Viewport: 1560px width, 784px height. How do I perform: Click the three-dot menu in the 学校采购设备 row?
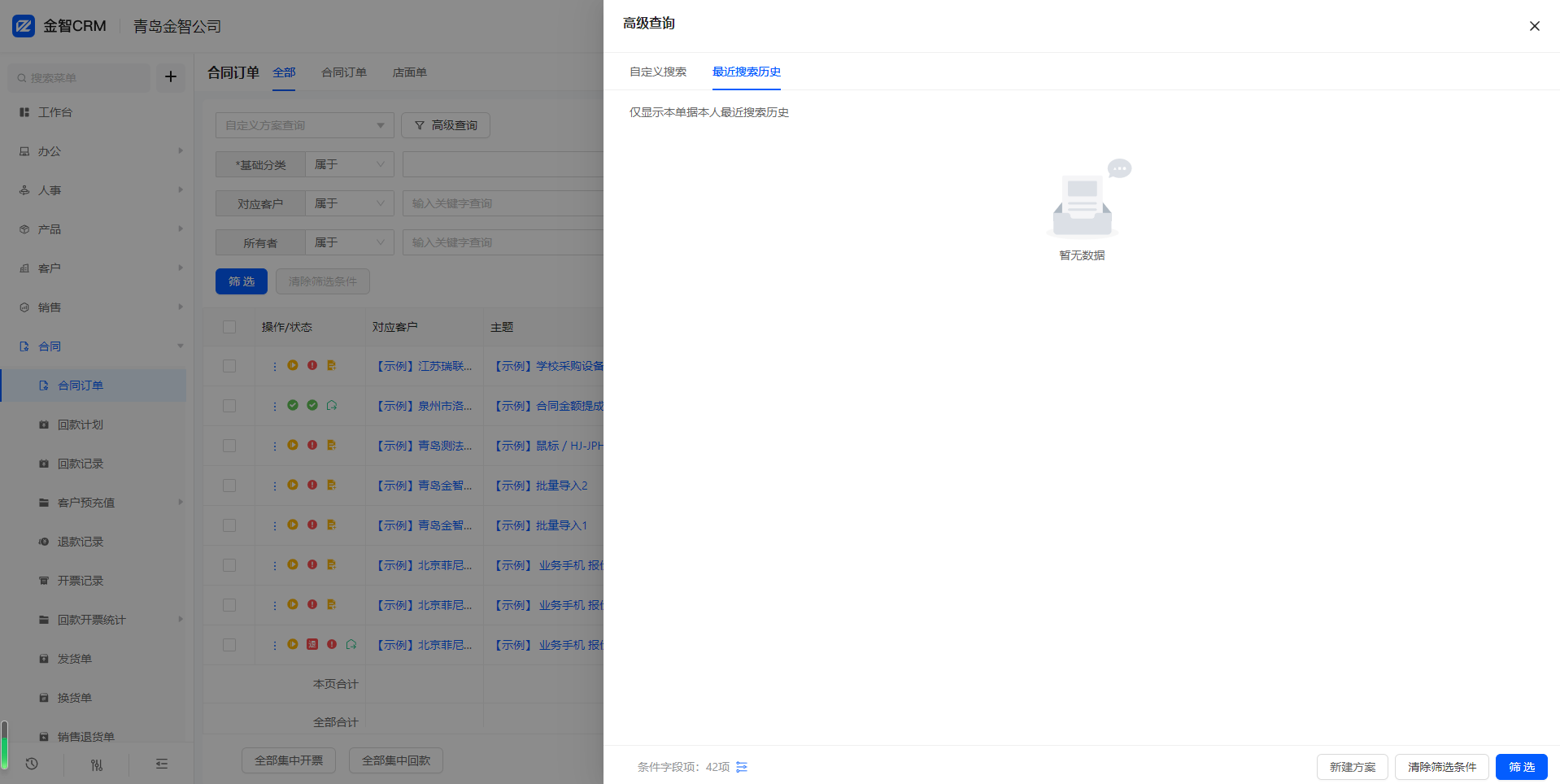pyautogui.click(x=275, y=366)
